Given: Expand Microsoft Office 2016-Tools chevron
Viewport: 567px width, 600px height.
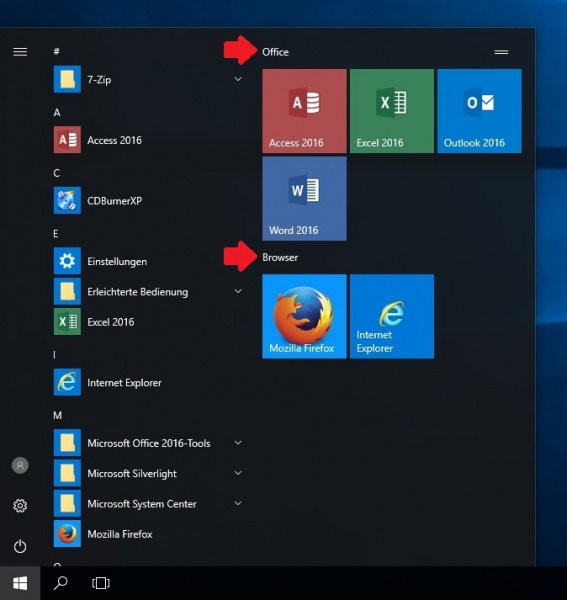Looking at the screenshot, I should pyautogui.click(x=238, y=443).
